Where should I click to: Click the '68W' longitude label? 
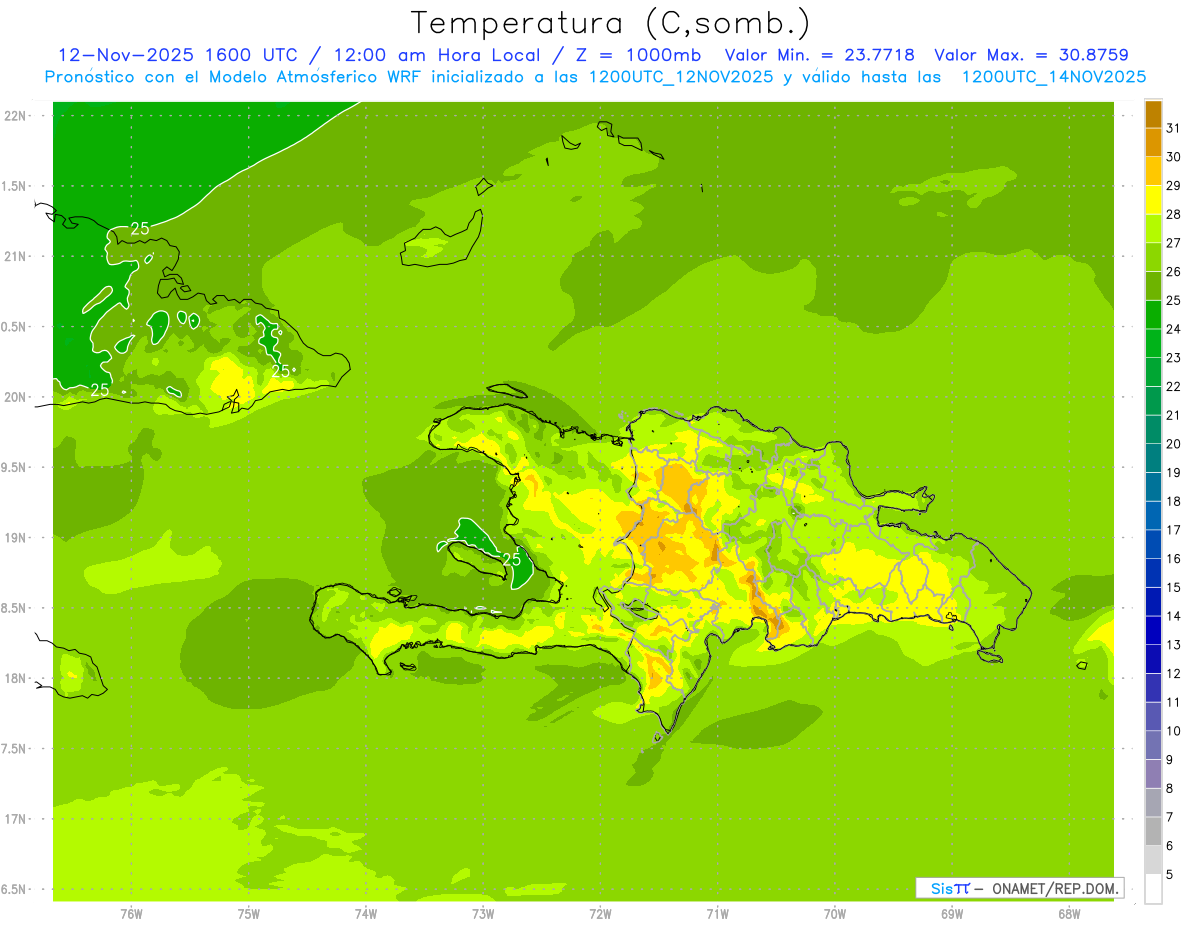point(1069,914)
